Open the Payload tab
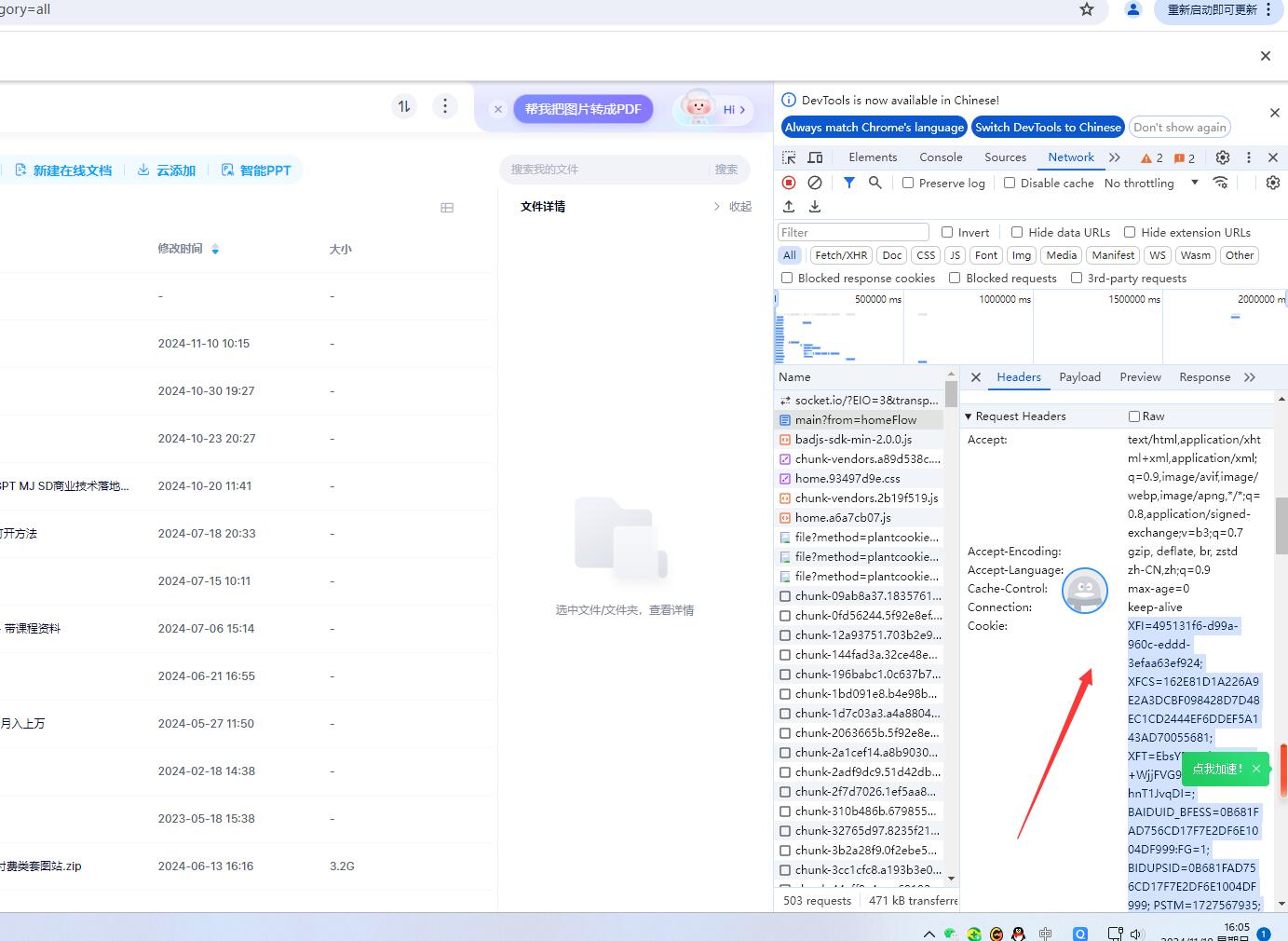Image resolution: width=1288 pixels, height=941 pixels. tap(1079, 377)
